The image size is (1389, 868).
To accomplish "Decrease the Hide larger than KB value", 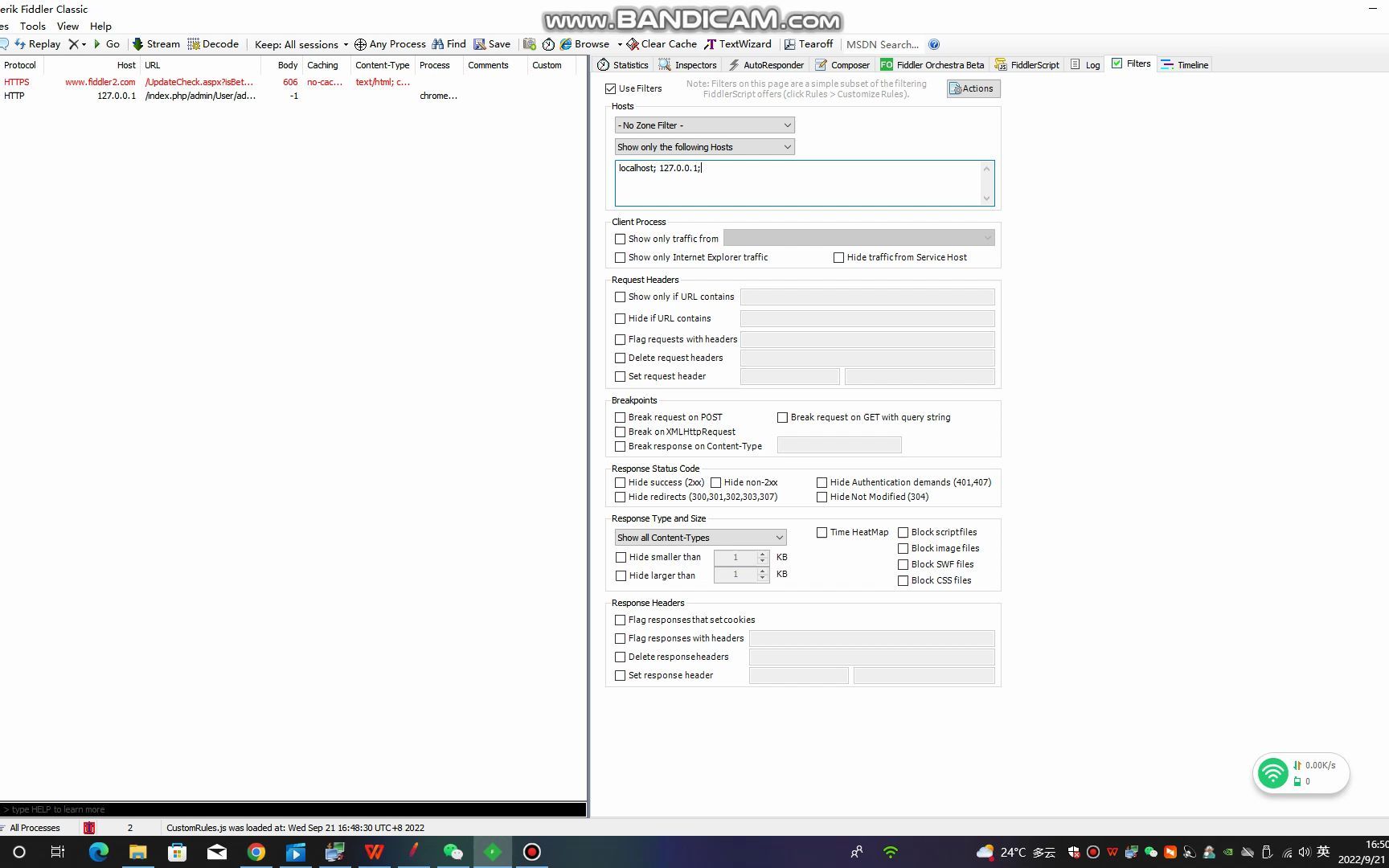I will 763,578.
